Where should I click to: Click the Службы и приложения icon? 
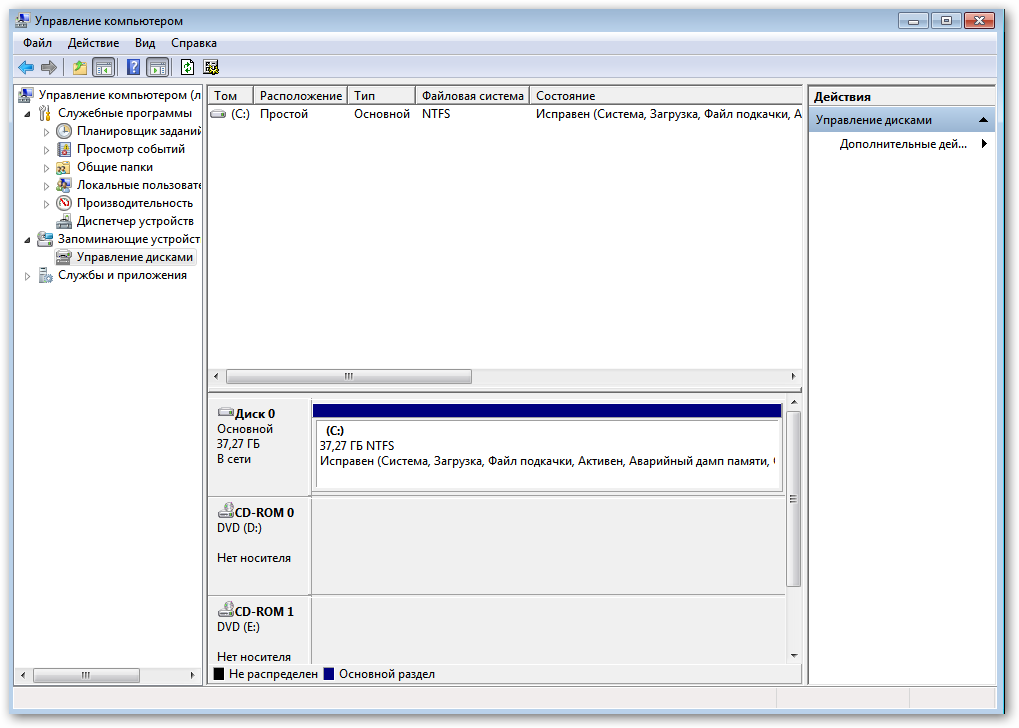pos(45,276)
